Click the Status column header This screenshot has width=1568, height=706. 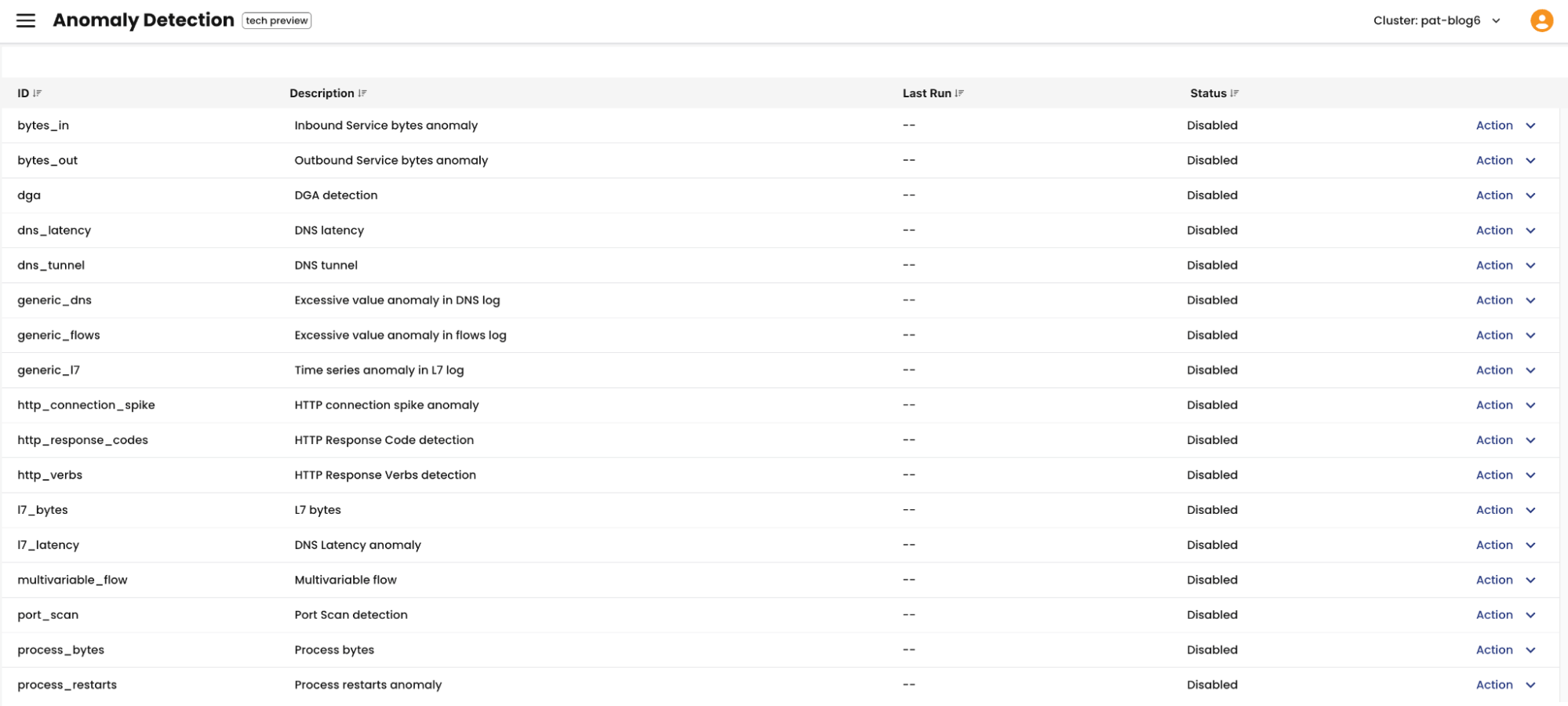[x=1208, y=93]
